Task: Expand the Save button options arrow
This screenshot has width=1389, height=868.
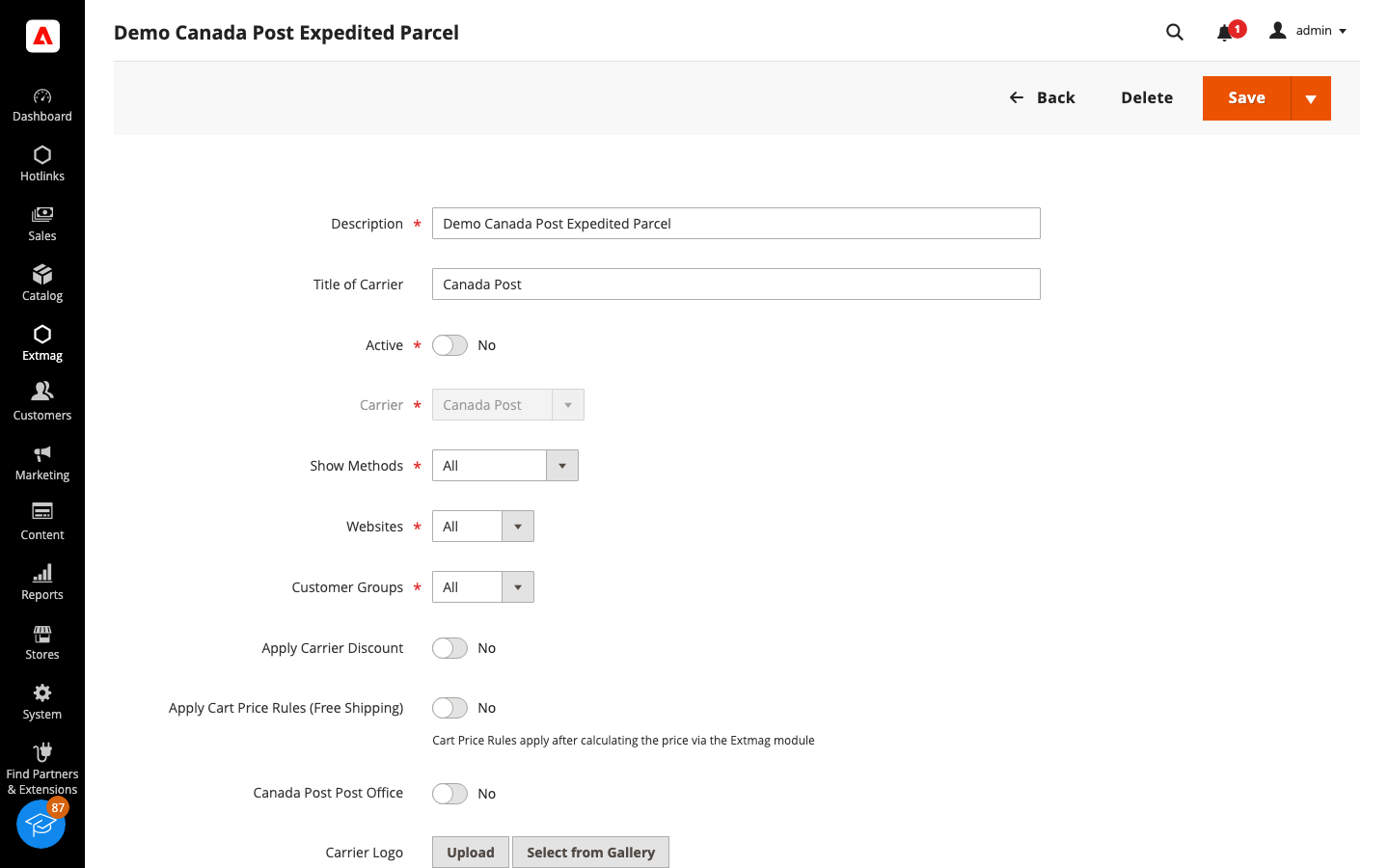Action: [x=1311, y=98]
